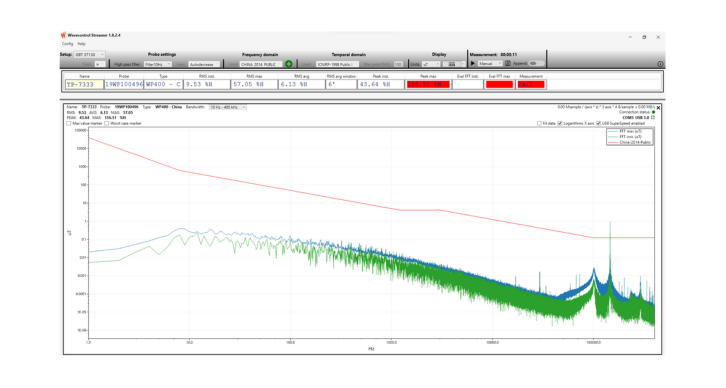Toggle the Append switch
726x388 pixels.
click(x=533, y=63)
